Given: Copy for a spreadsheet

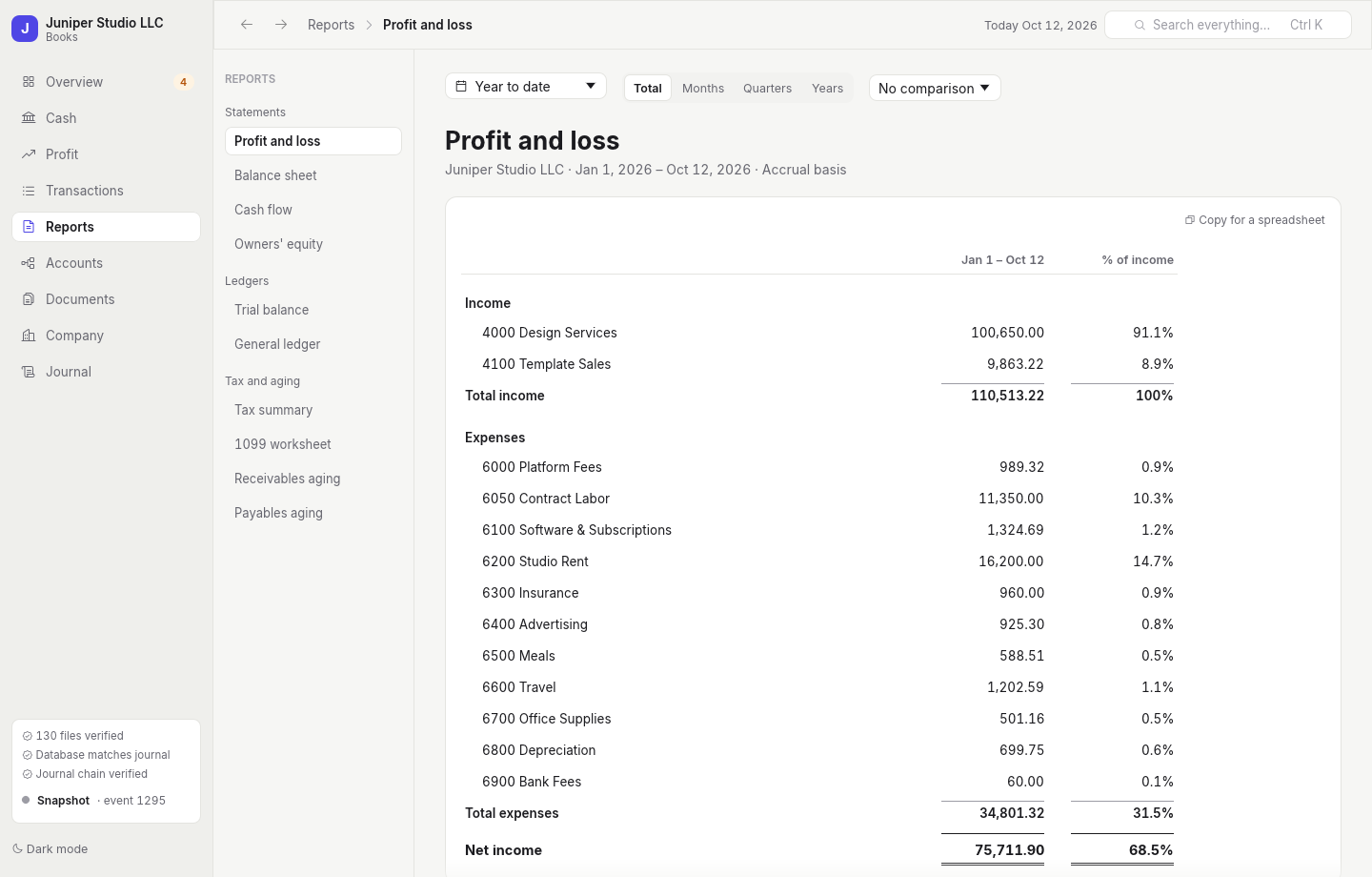Looking at the screenshot, I should point(1255,220).
